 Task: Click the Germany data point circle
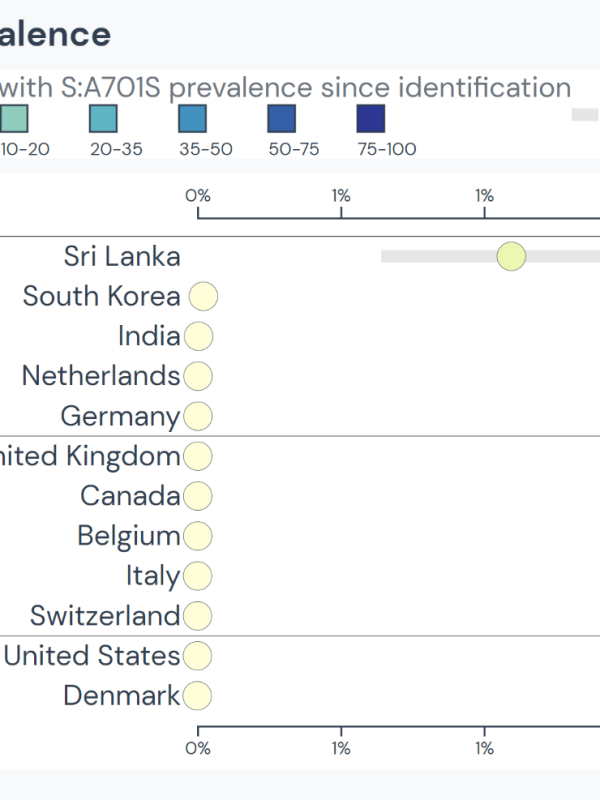coord(198,416)
